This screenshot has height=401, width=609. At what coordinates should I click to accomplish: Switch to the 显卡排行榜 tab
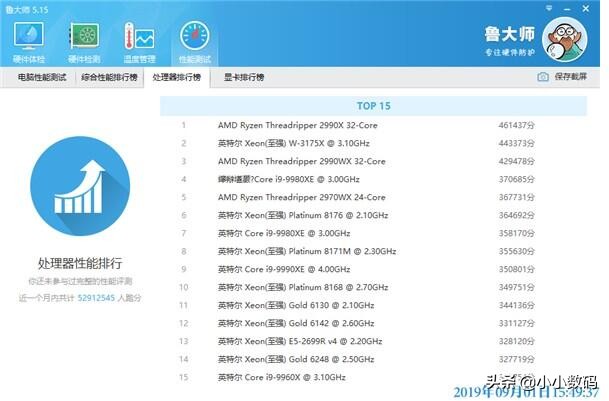pyautogui.click(x=244, y=77)
